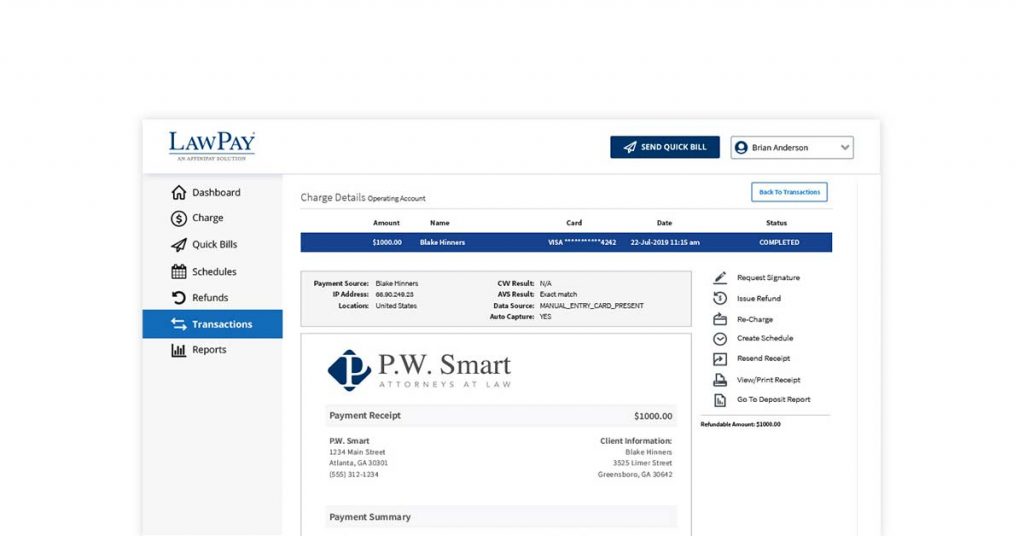Click the VISA card number ending 4242
1024x536 pixels.
[x=581, y=242]
